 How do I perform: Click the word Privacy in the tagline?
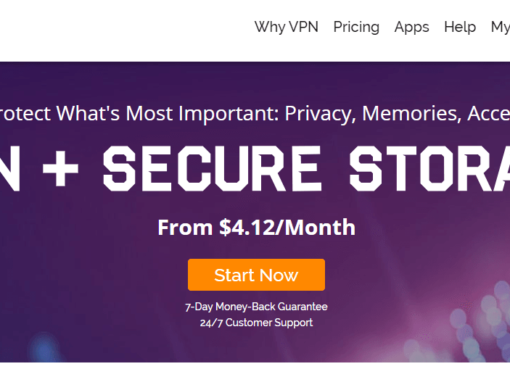tap(320, 114)
